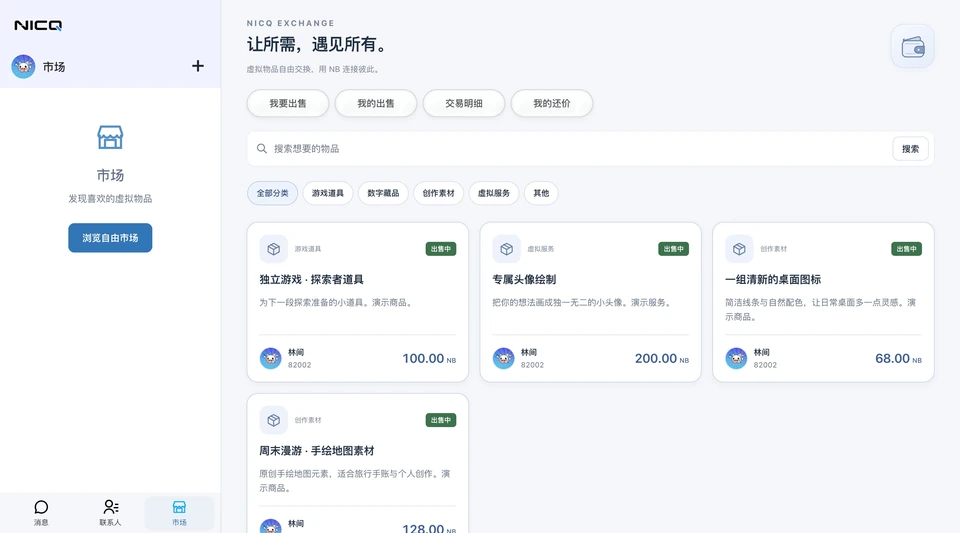
Task: Open 周末漫游·手绘地图素材 listing title
Action: pos(317,451)
